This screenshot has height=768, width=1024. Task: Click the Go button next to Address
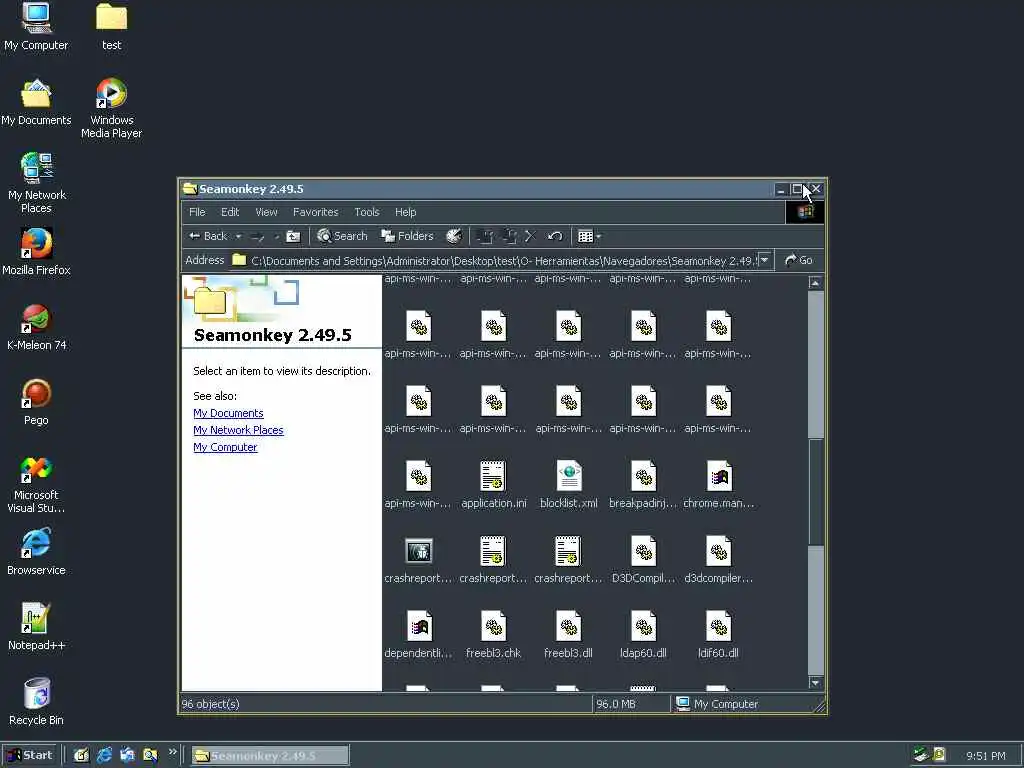click(799, 260)
